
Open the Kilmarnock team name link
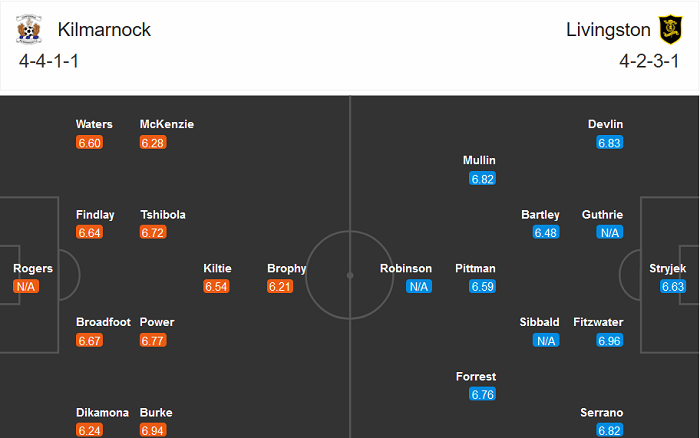click(x=104, y=30)
